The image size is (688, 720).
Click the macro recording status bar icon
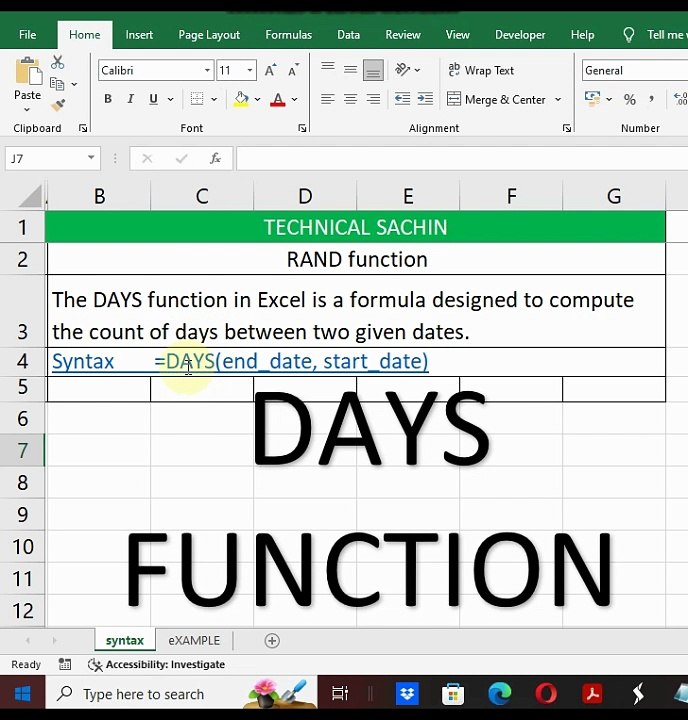[65, 664]
